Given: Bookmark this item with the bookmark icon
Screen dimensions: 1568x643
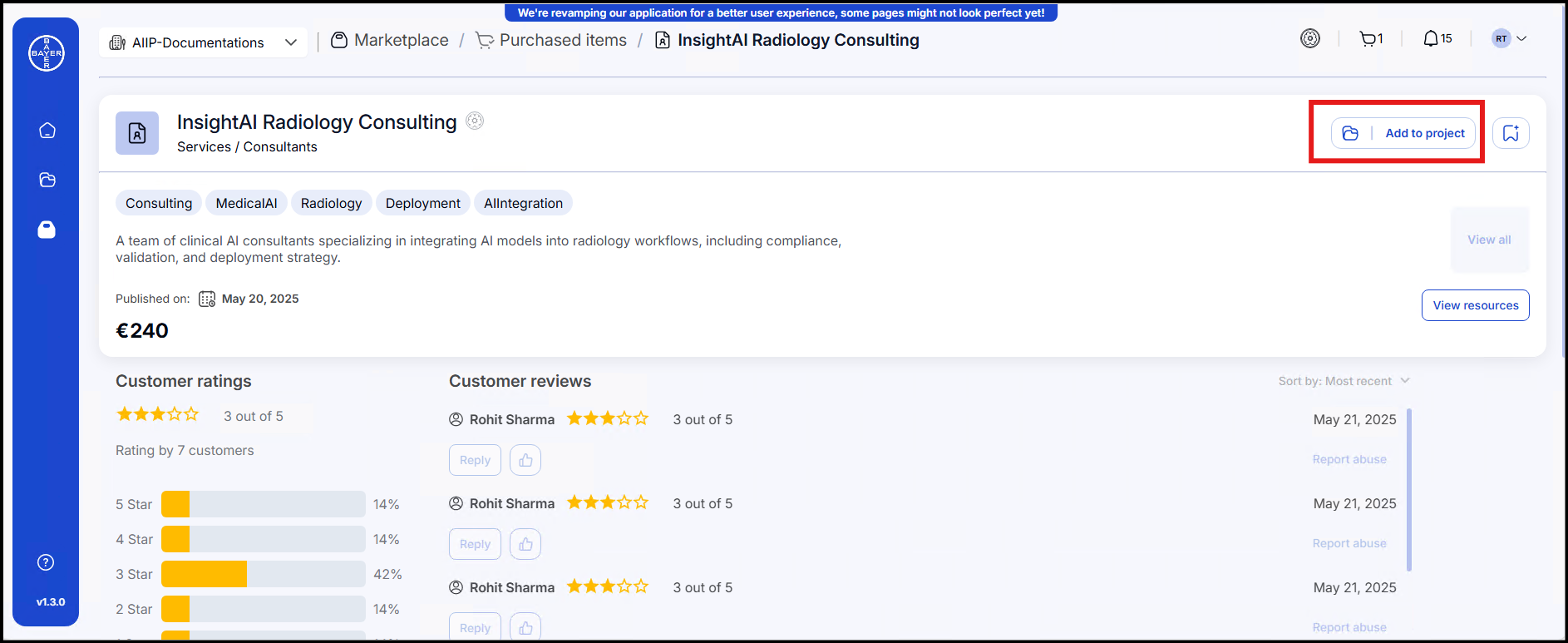Looking at the screenshot, I should [x=1511, y=133].
